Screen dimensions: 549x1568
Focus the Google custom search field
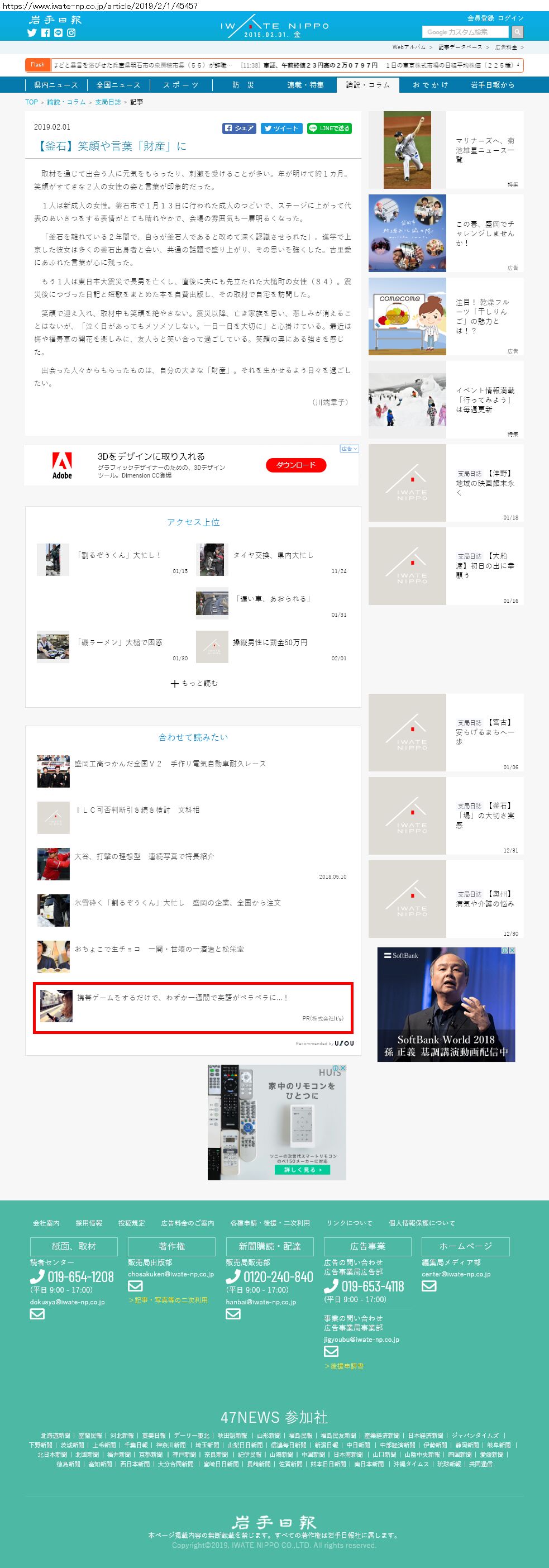466,32
